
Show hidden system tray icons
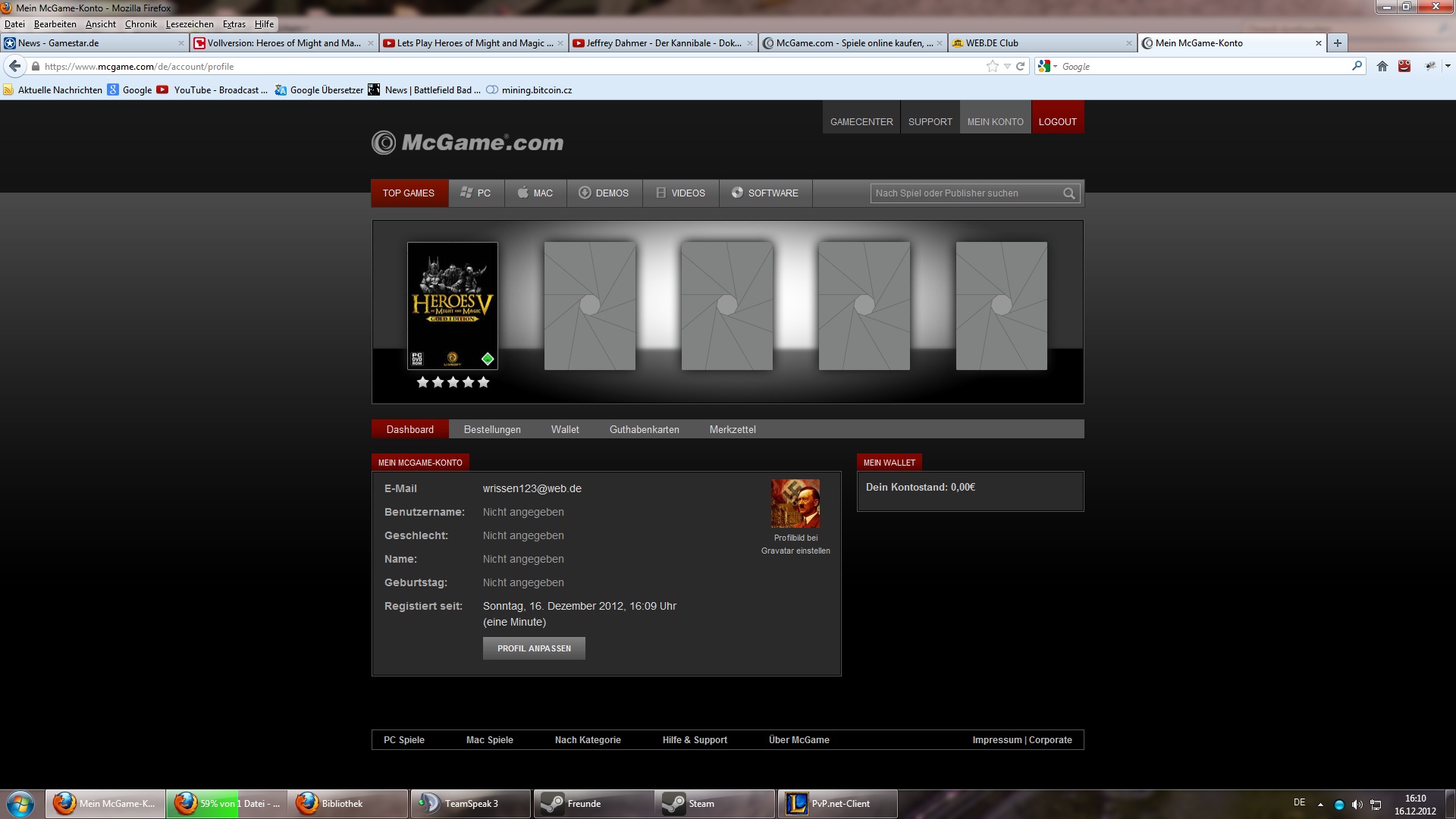click(1320, 805)
